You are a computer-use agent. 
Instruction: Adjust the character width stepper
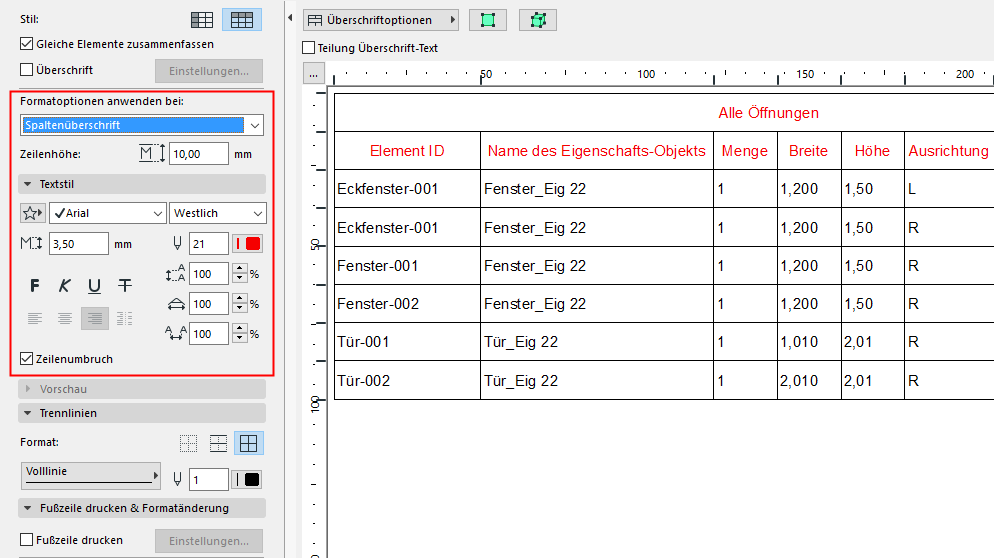[240, 304]
